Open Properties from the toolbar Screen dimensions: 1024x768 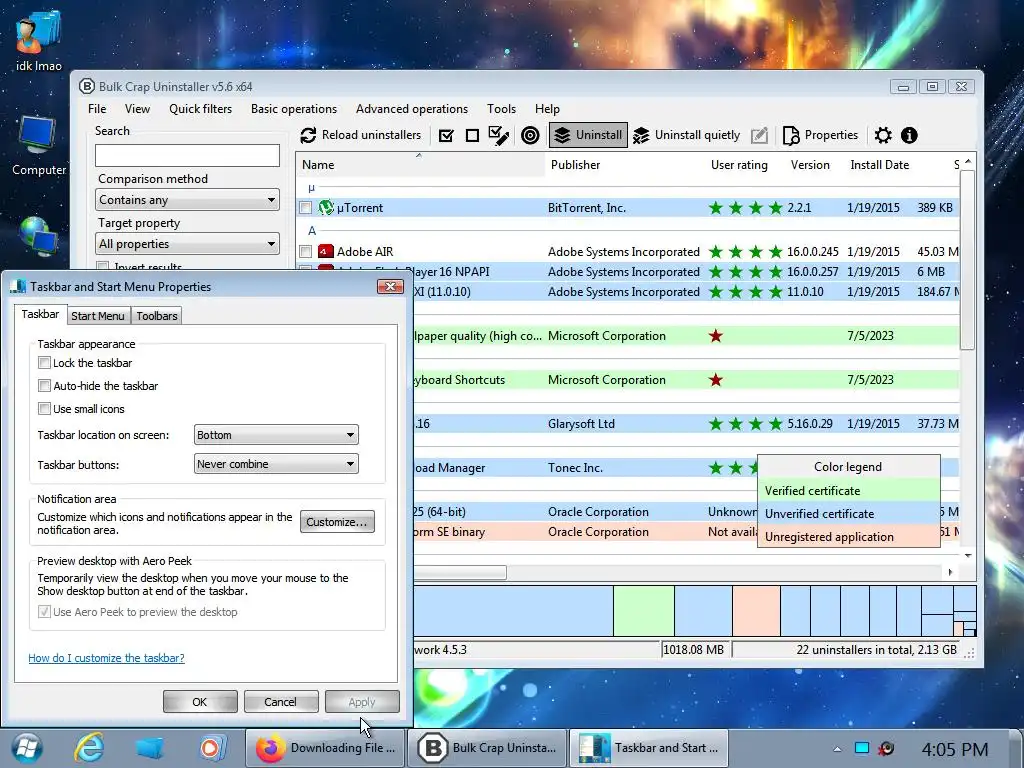pos(820,135)
